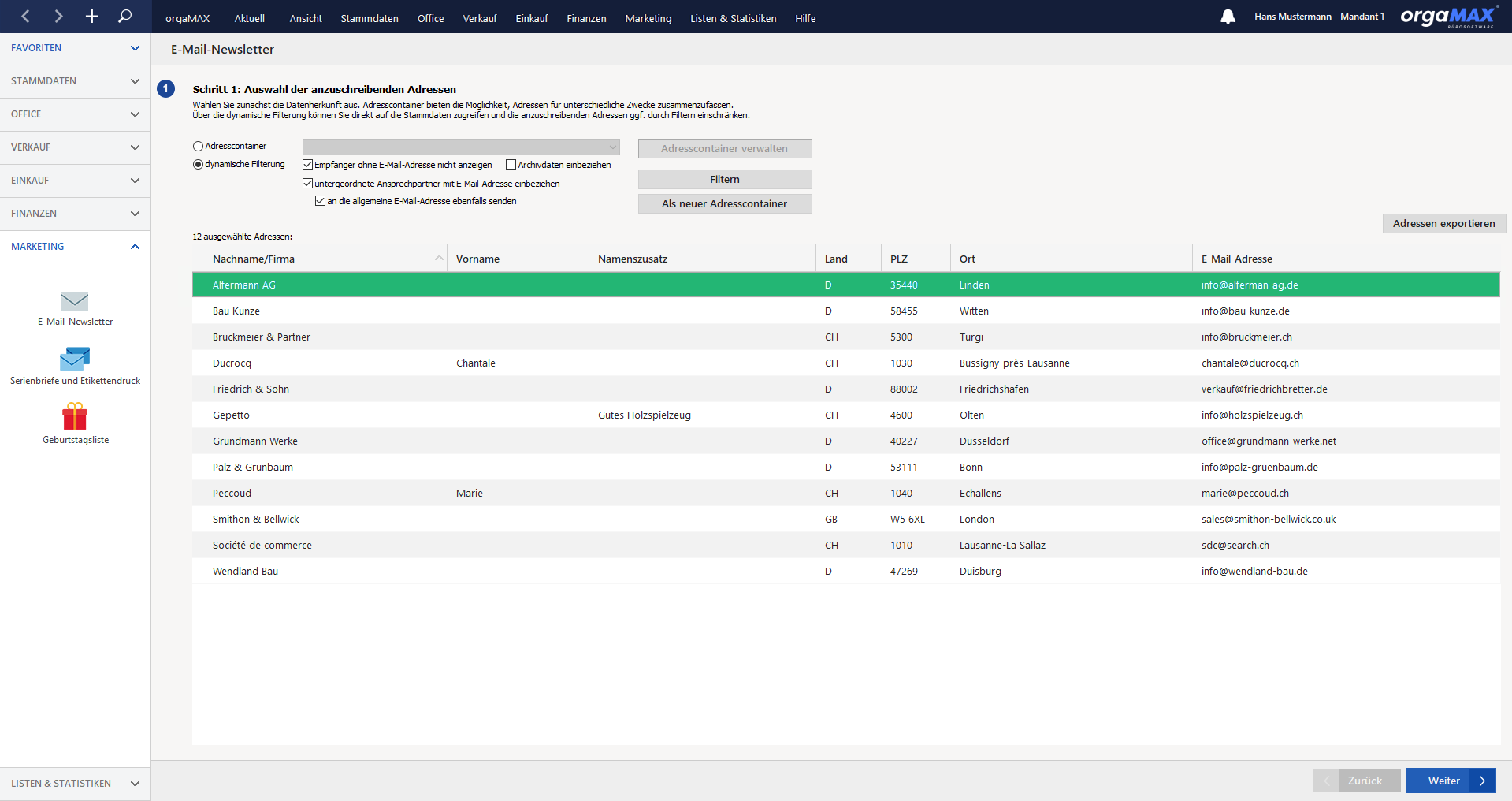
Task: Expand the VERKAUF sidebar section
Action: click(75, 147)
